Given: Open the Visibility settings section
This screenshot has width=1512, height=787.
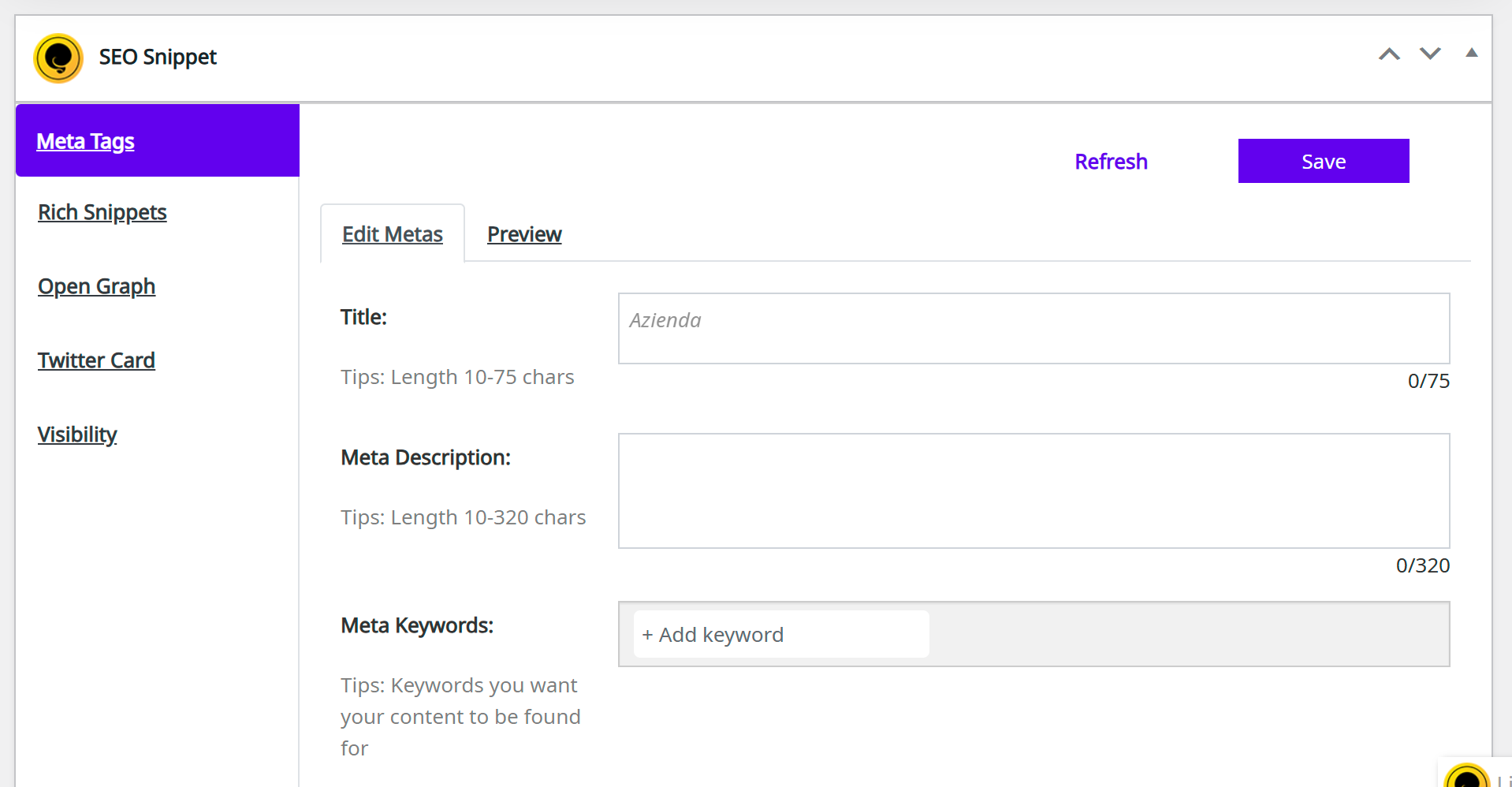Looking at the screenshot, I should (x=77, y=435).
